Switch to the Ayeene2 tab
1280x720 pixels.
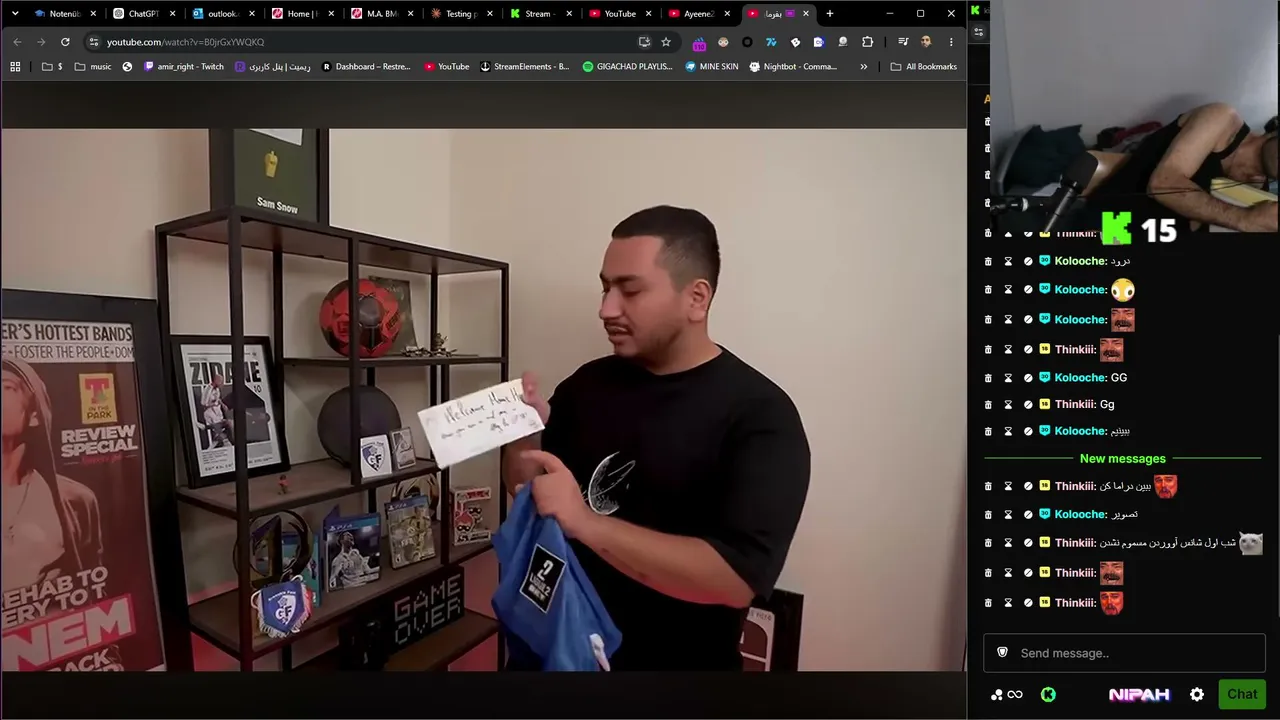click(x=700, y=14)
